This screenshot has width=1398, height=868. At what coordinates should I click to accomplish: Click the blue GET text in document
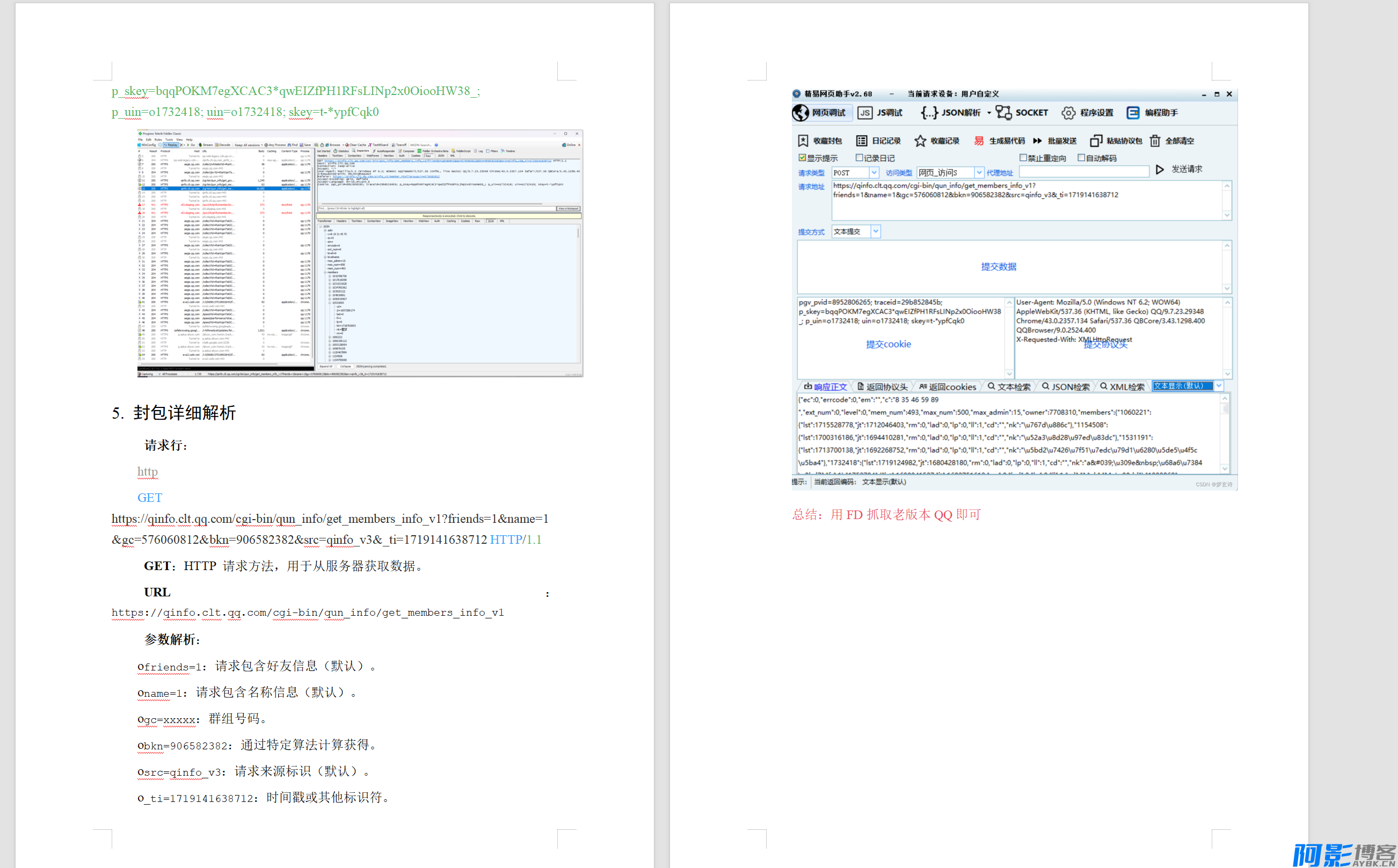(x=149, y=498)
